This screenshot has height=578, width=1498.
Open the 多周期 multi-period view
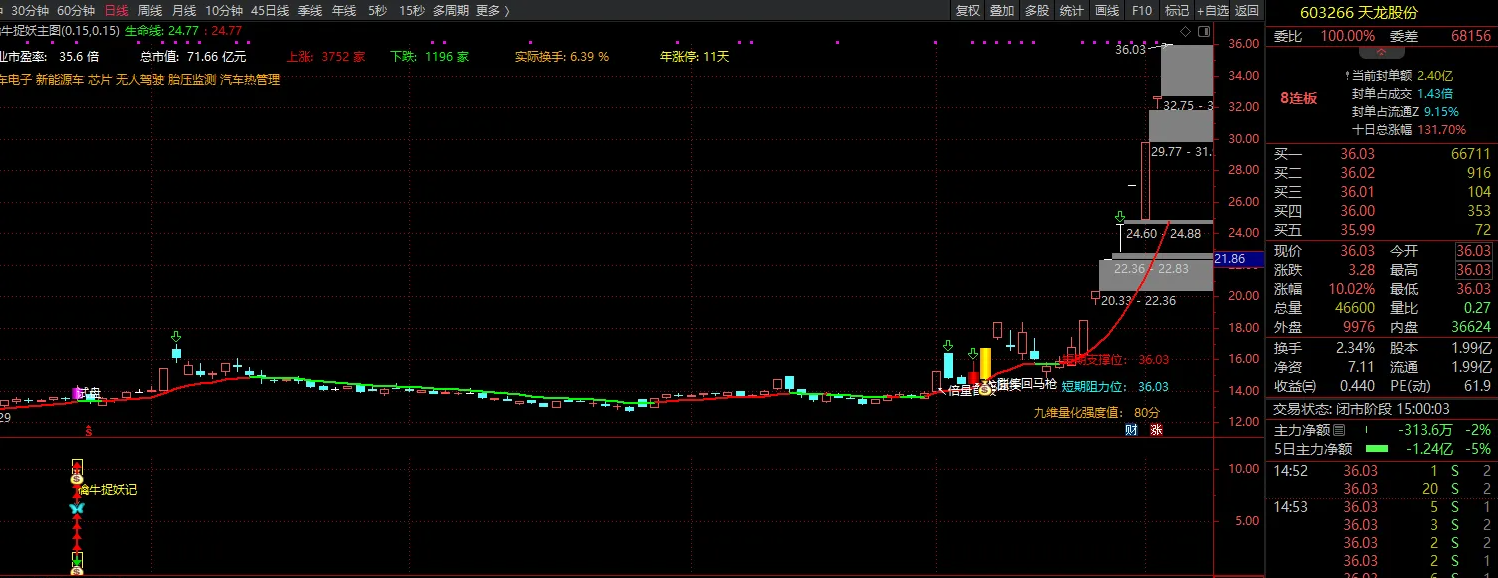point(451,10)
